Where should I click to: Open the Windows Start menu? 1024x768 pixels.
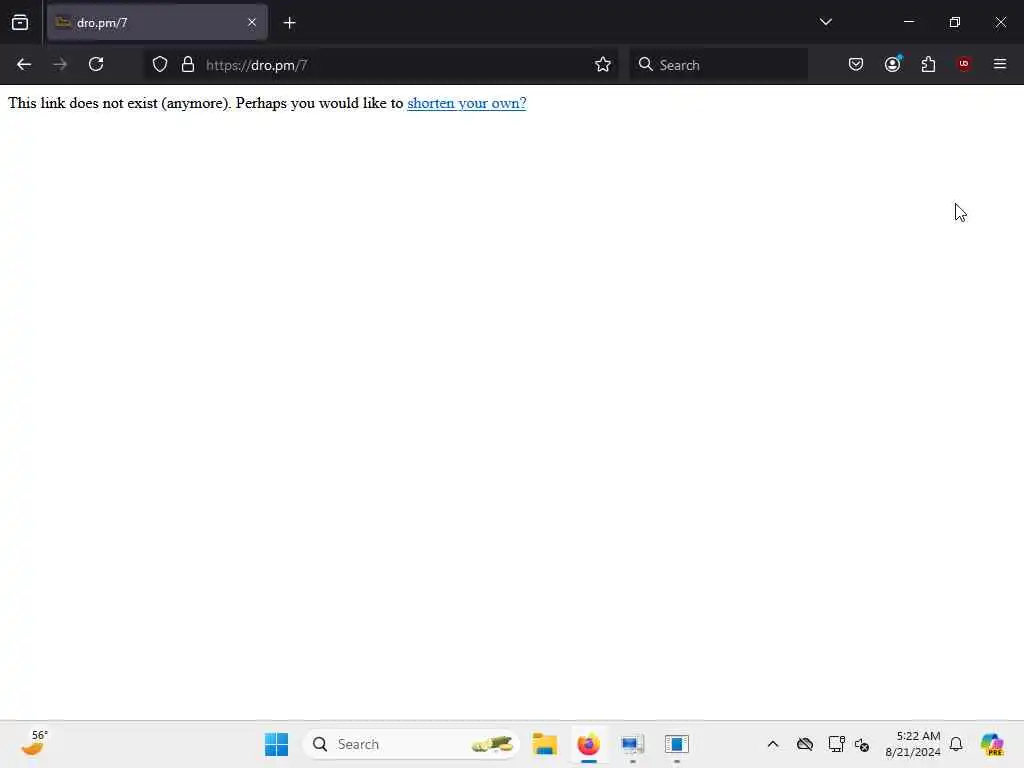276,744
